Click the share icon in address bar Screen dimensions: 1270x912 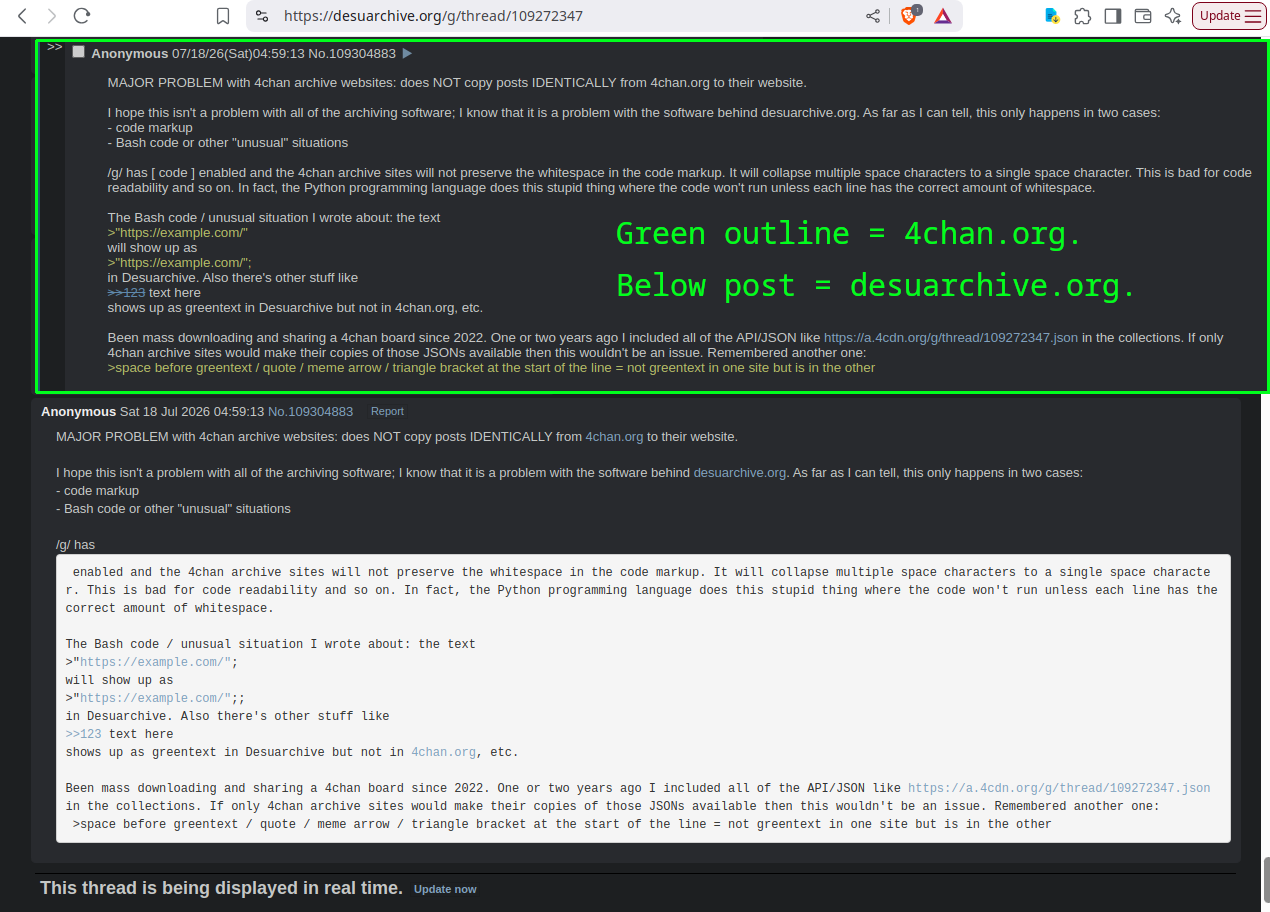point(873,16)
